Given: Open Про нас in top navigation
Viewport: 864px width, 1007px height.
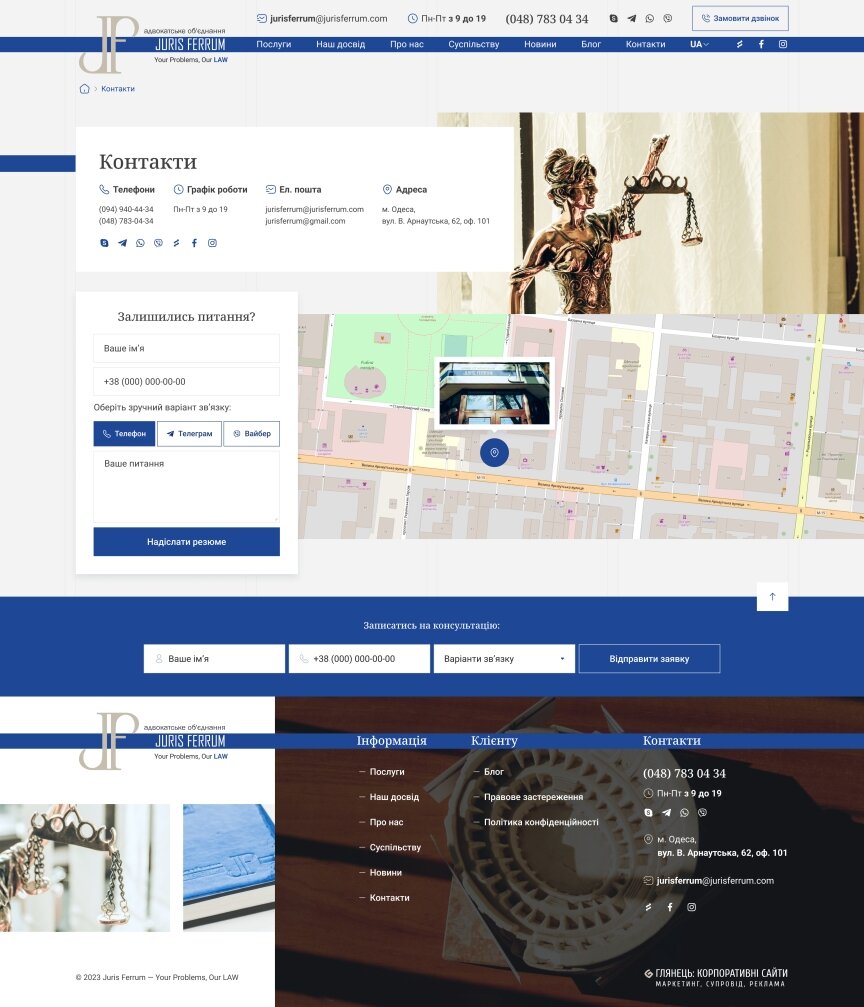Looking at the screenshot, I should 407,44.
